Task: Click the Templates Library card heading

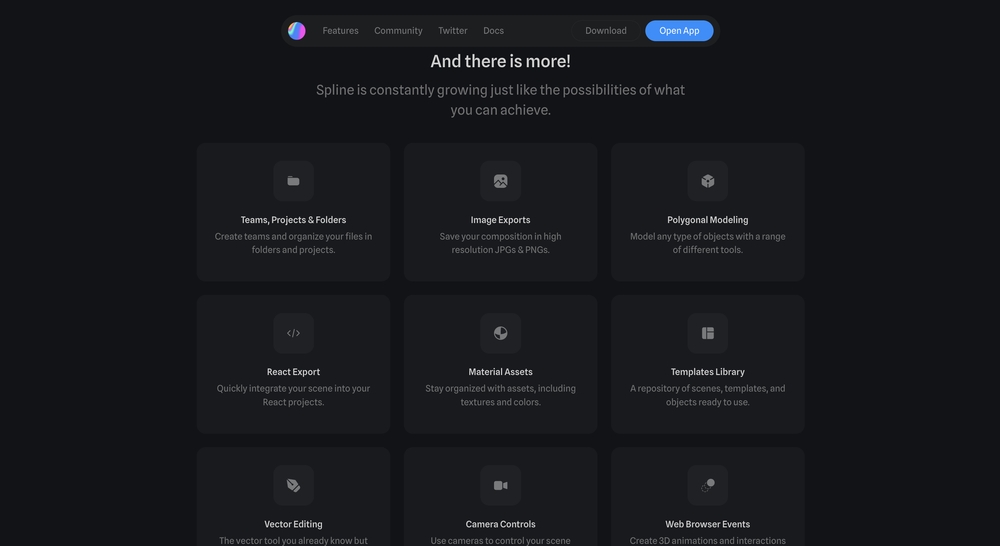Action: click(x=708, y=372)
